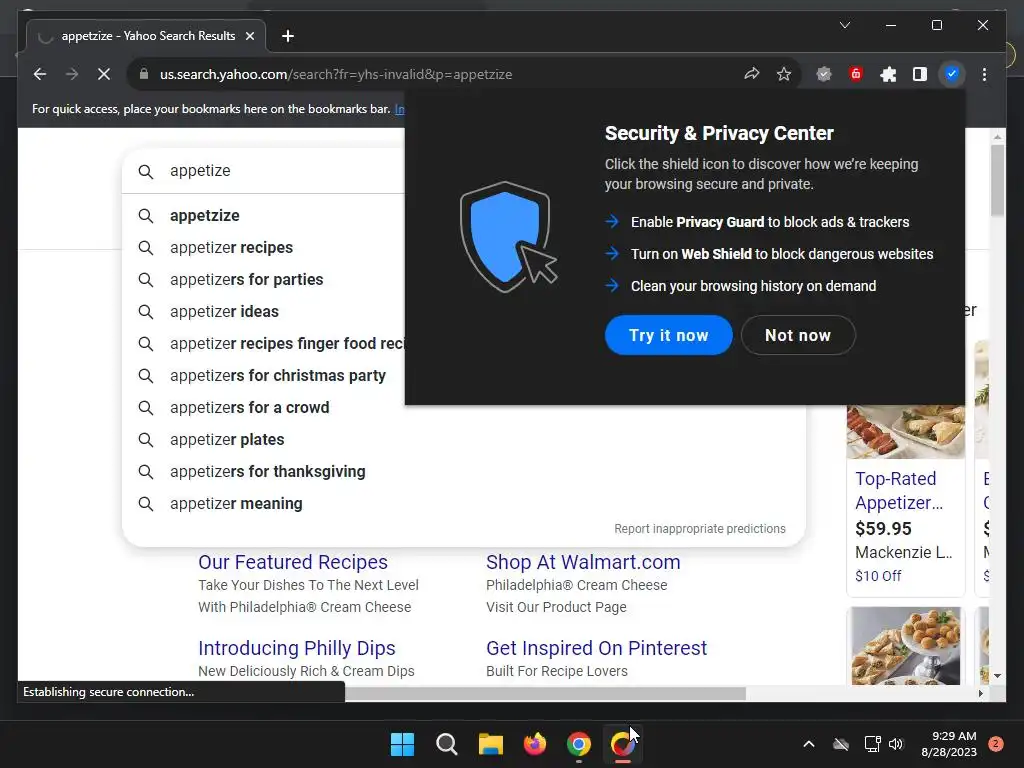Screen dimensions: 1024x768
Task: Click the cloud sync tray icon
Action: (x=841, y=744)
